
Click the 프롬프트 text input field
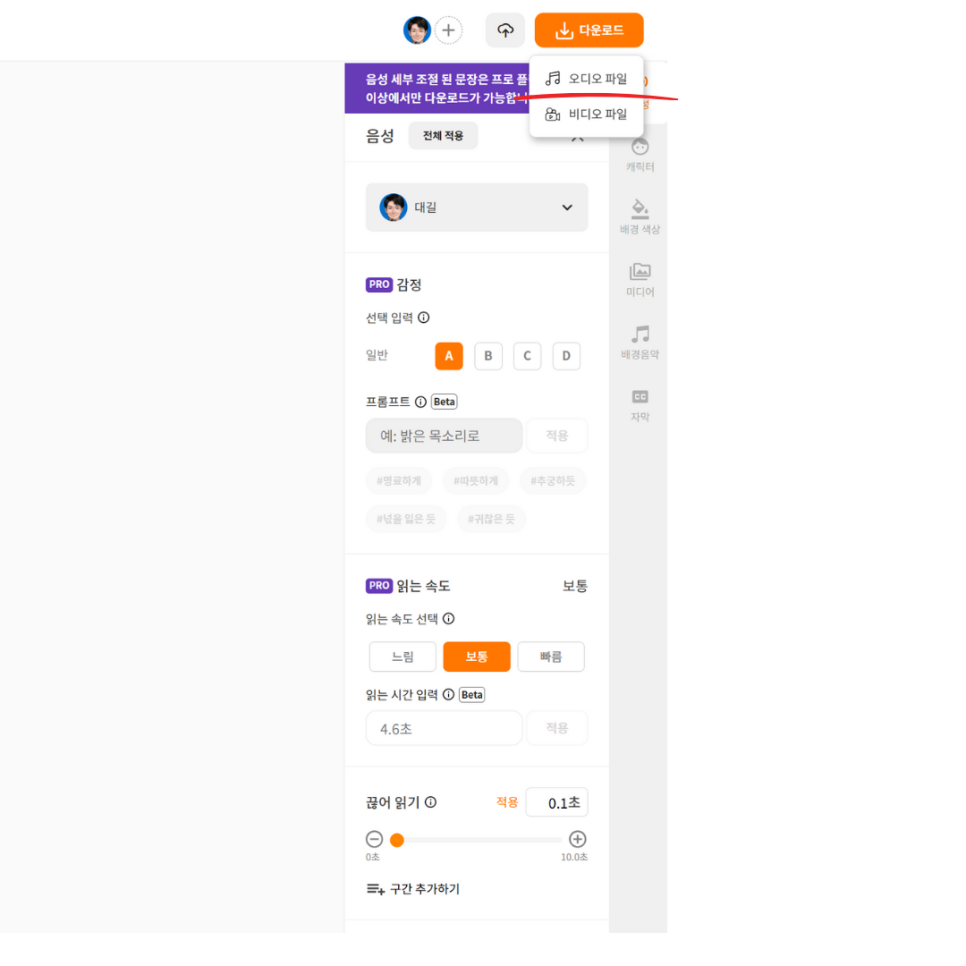(444, 436)
